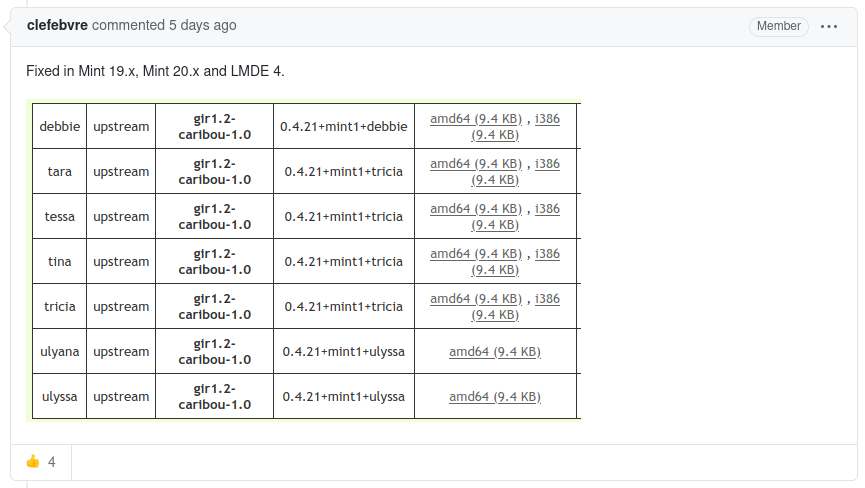Download the amd64 package in the ulyana row
The image size is (865, 488).
coord(495,352)
